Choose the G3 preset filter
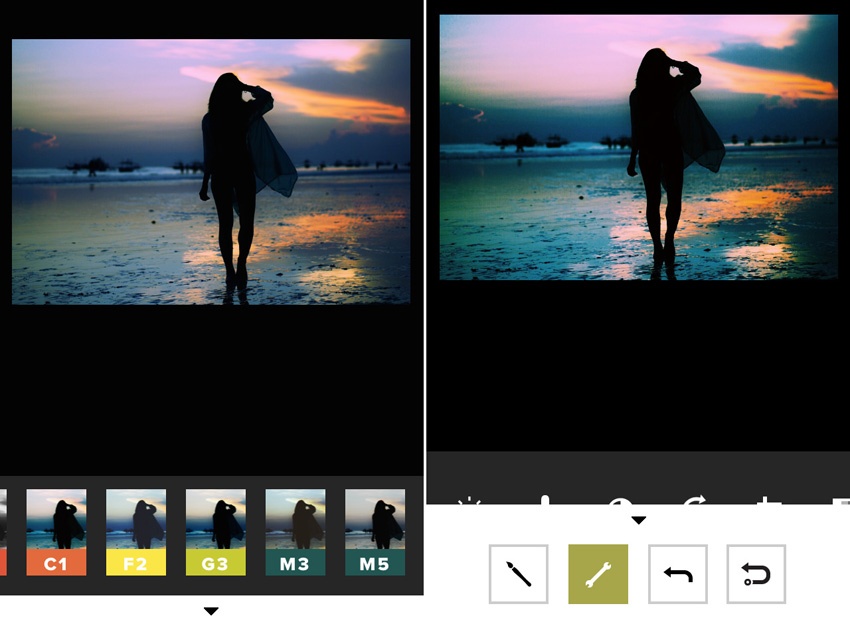 tap(216, 532)
